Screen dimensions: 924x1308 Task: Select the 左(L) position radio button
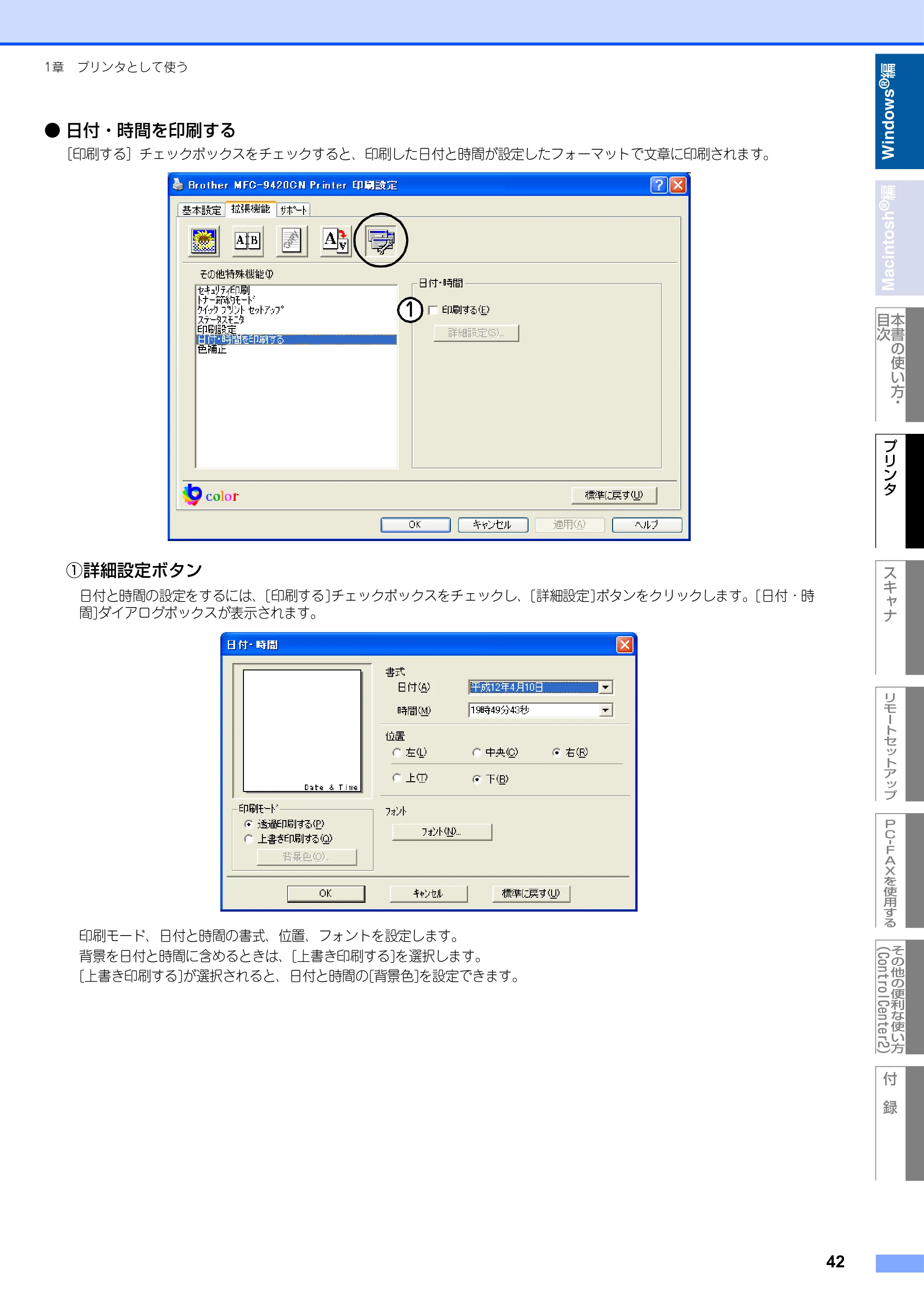click(397, 753)
